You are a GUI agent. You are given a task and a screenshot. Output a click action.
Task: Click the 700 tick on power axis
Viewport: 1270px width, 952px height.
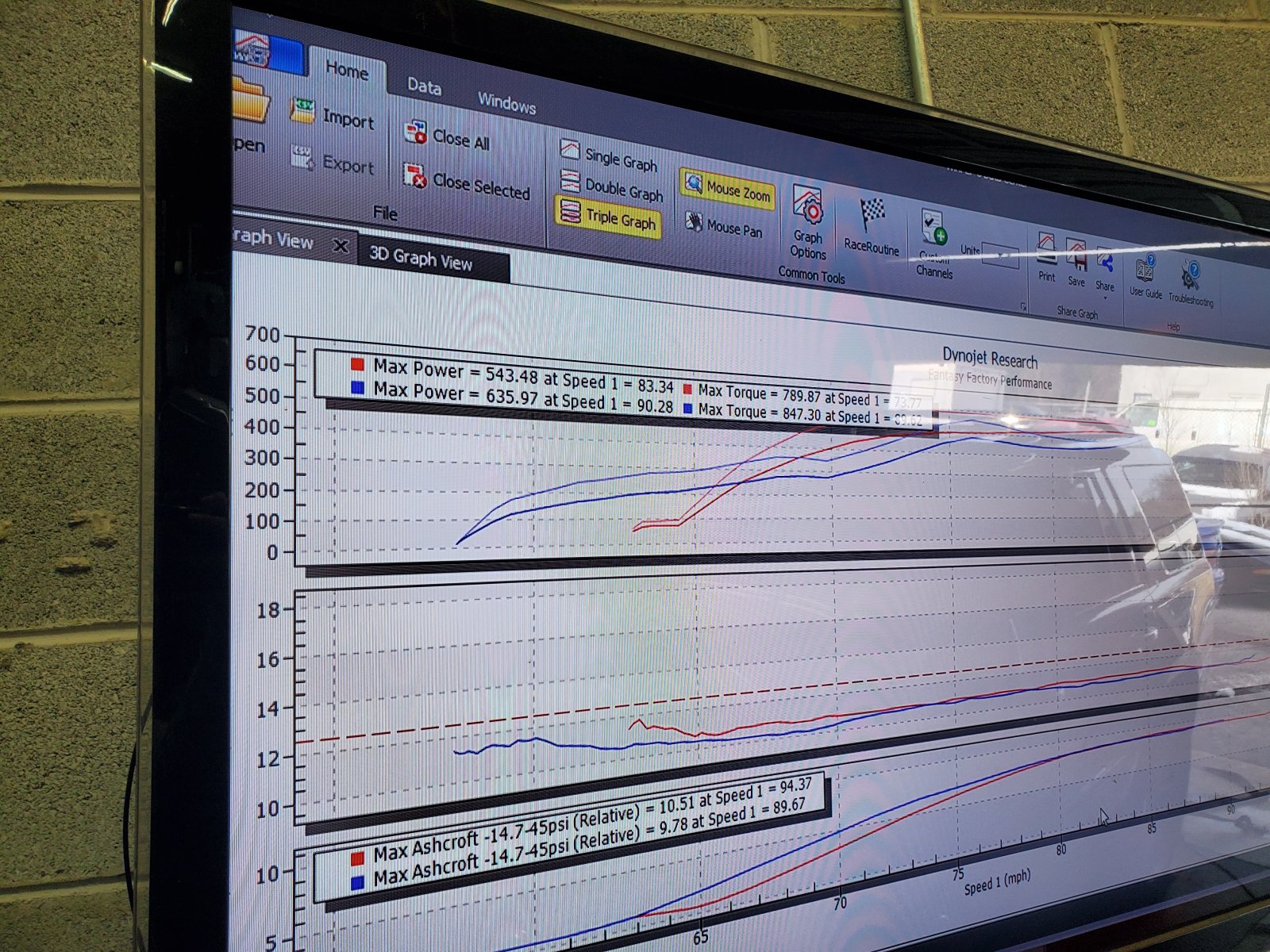263,335
